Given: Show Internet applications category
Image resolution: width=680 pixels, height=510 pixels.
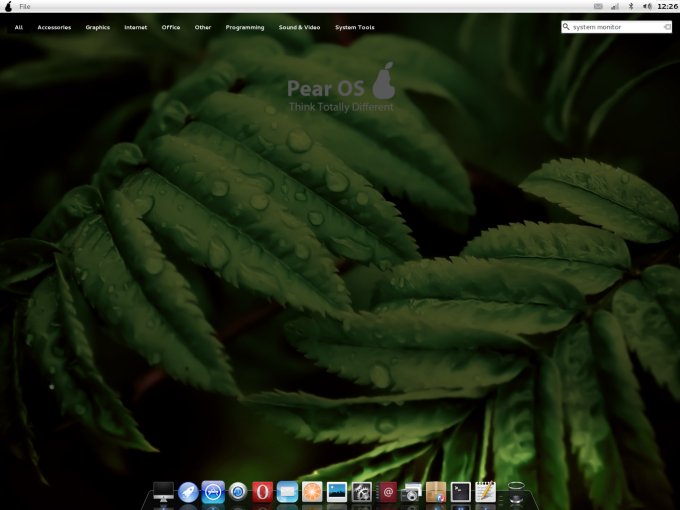Looking at the screenshot, I should point(136,27).
